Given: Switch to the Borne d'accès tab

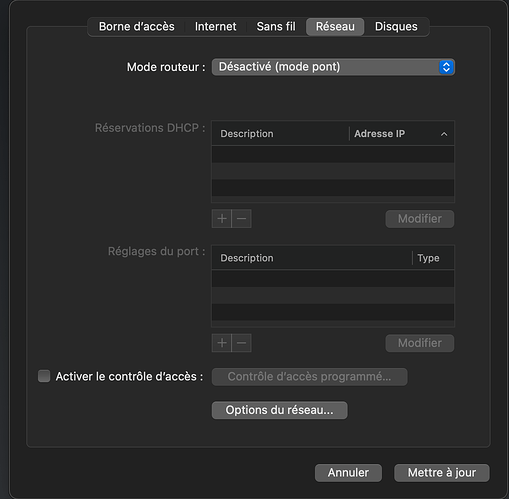Looking at the screenshot, I should pos(137,27).
